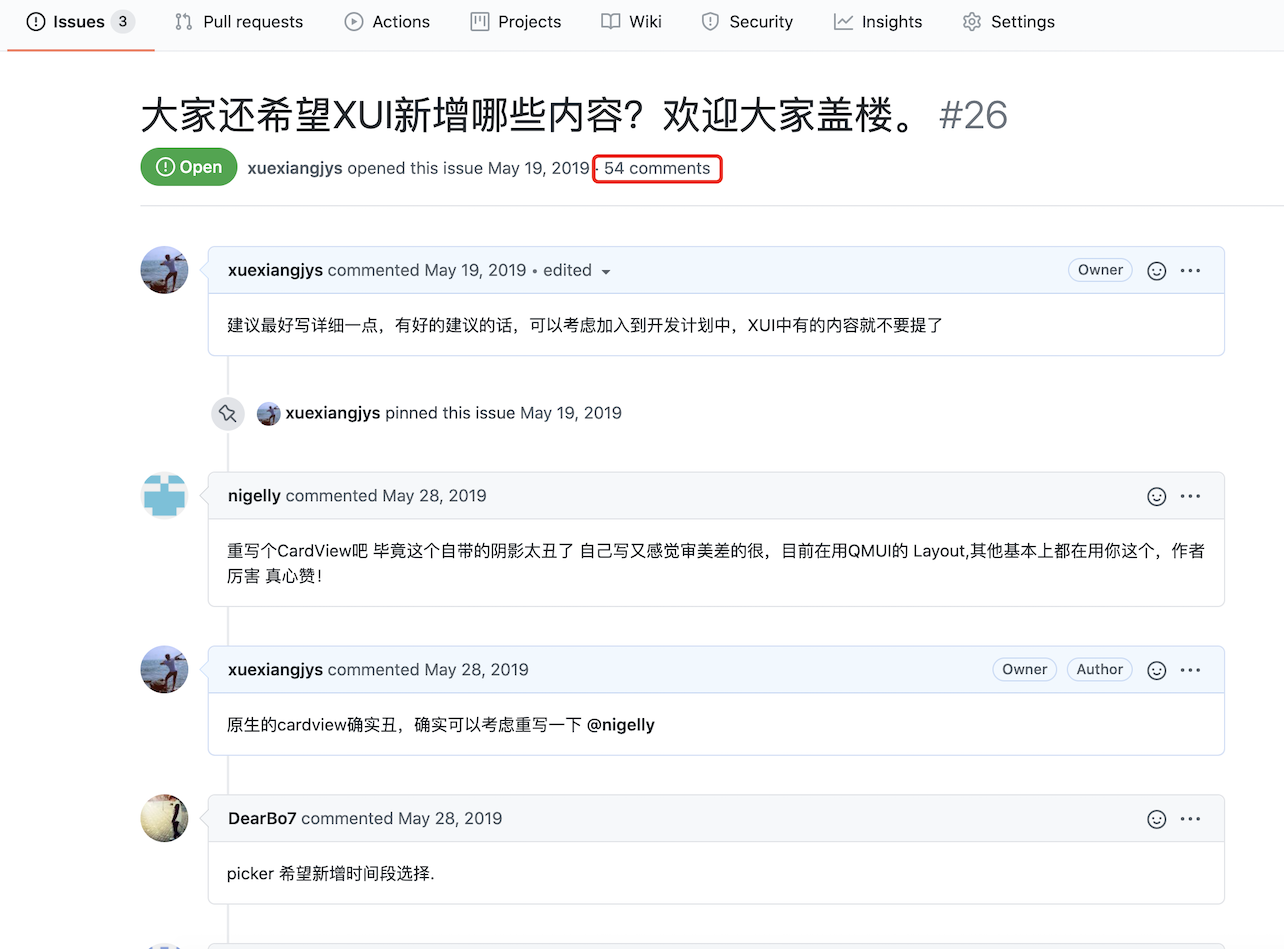Add reaction to xuexiangjys May 28 reply

tap(1157, 671)
